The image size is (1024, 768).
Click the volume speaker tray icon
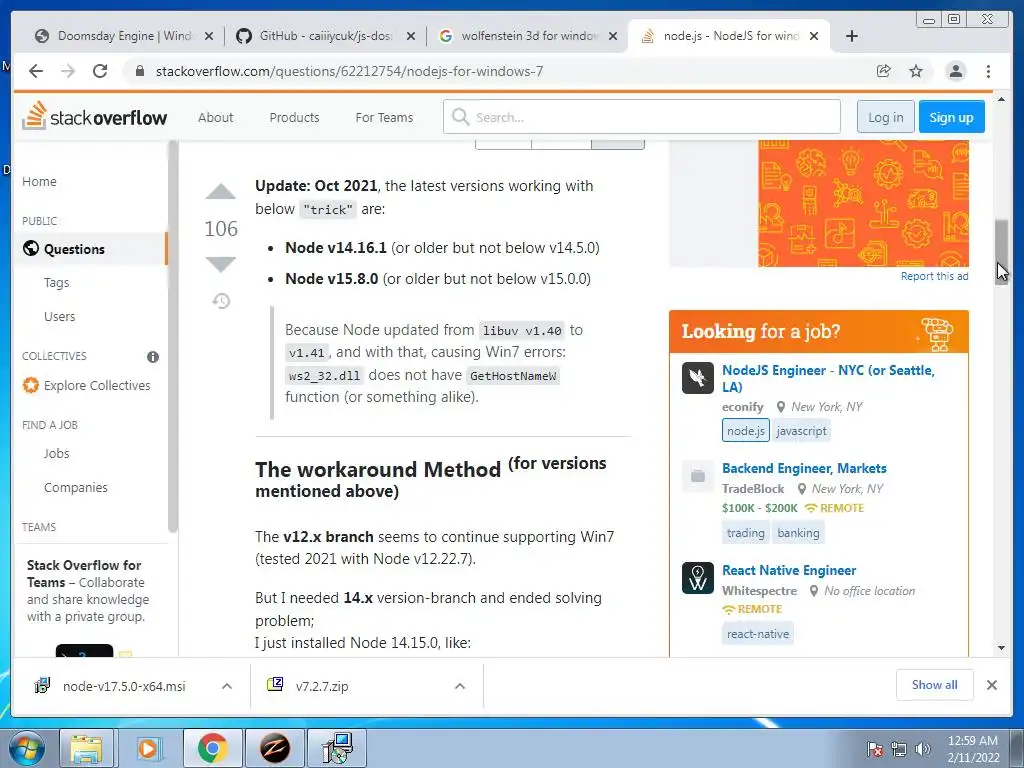pos(923,749)
